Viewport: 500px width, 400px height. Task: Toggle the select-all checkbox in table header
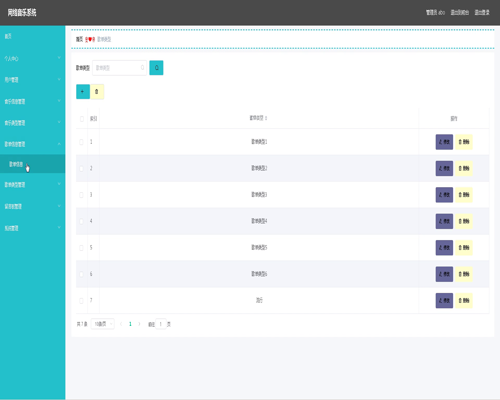tap(82, 119)
